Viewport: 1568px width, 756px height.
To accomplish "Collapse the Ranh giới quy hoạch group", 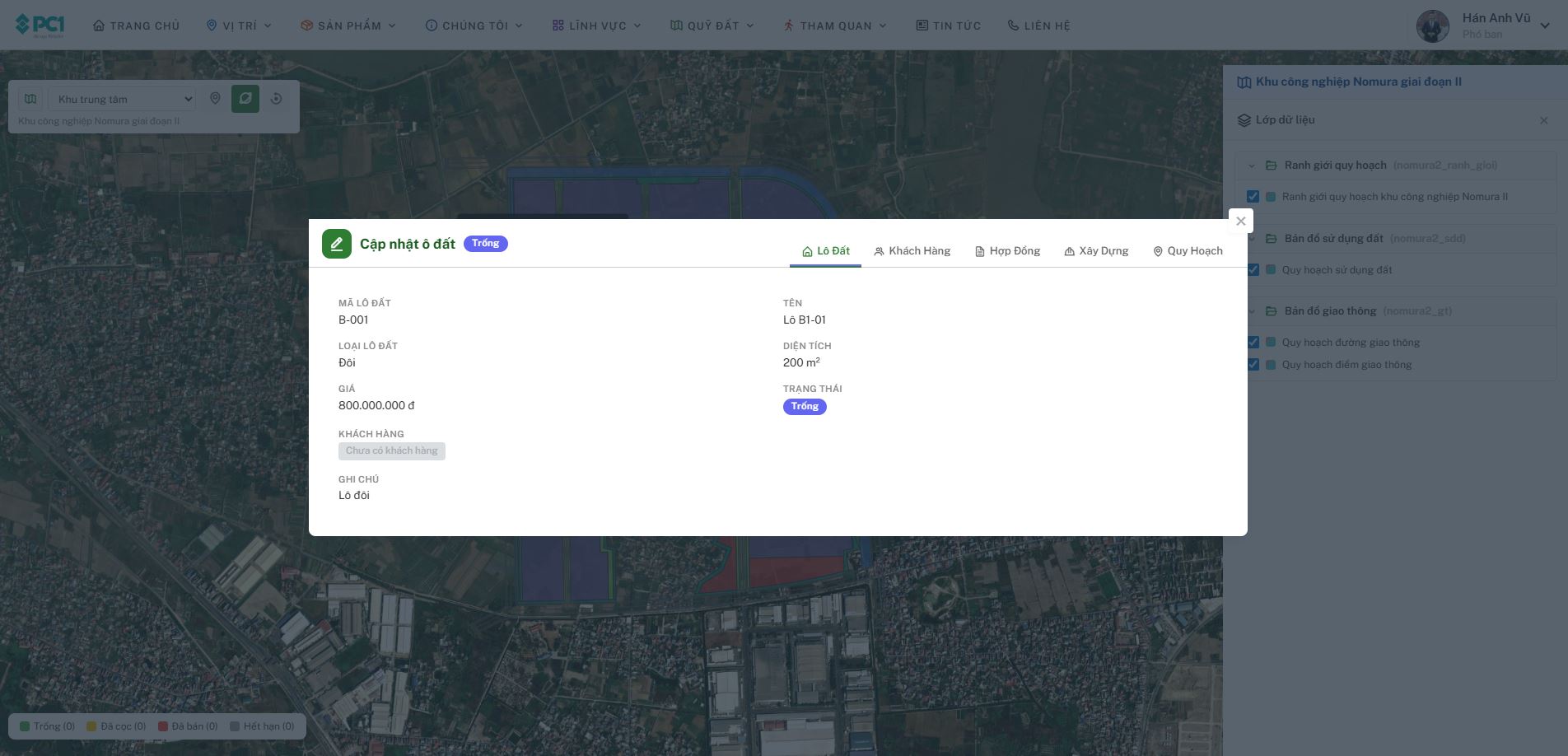I will (x=1251, y=166).
